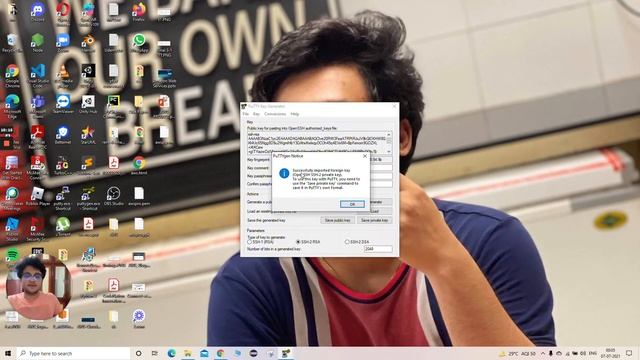Open the File menu in PuTTY Key Generator
Screen dimensions: 640x360
coord(246,114)
